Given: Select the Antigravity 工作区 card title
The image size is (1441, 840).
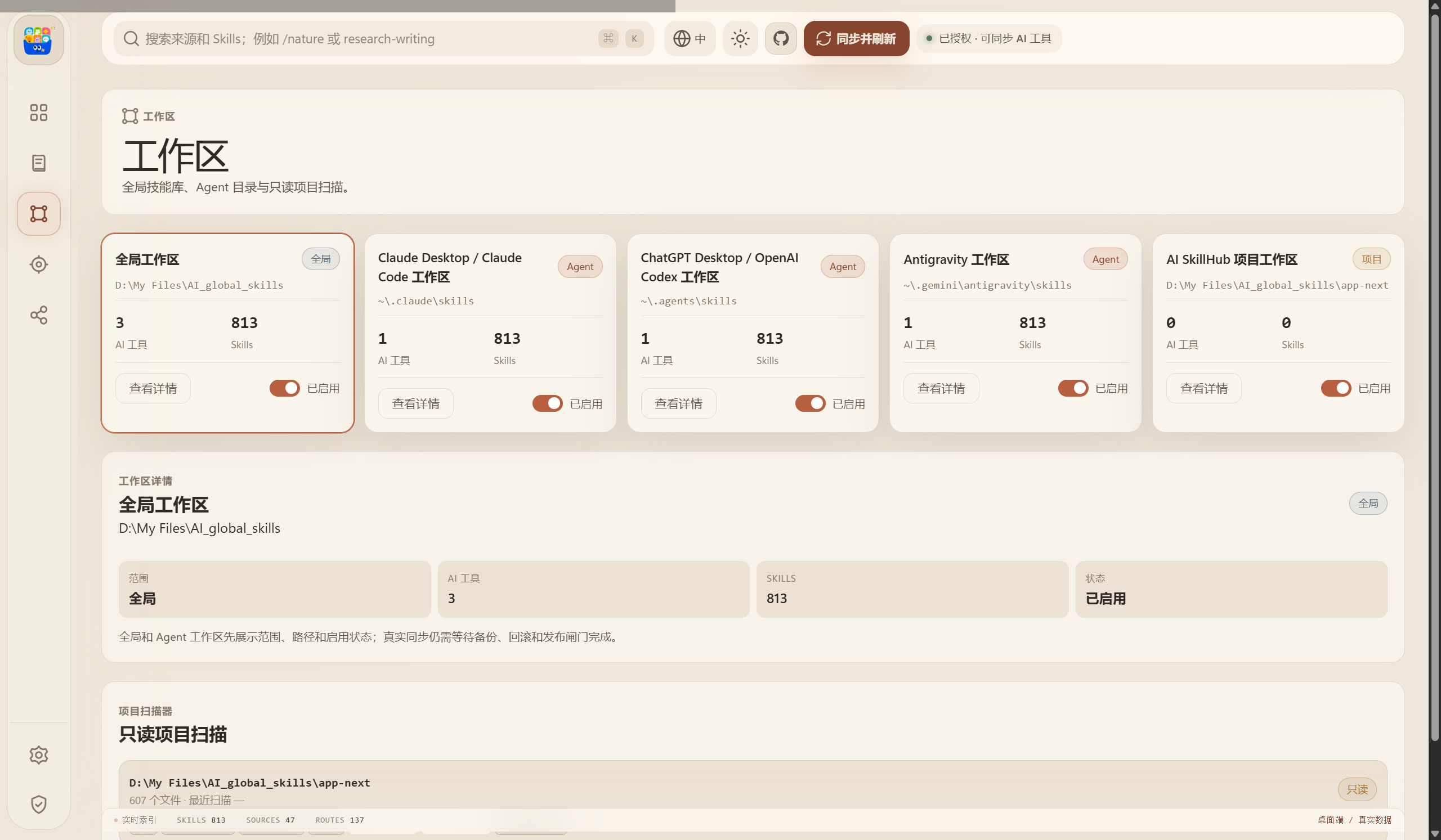Looking at the screenshot, I should click(x=956, y=259).
